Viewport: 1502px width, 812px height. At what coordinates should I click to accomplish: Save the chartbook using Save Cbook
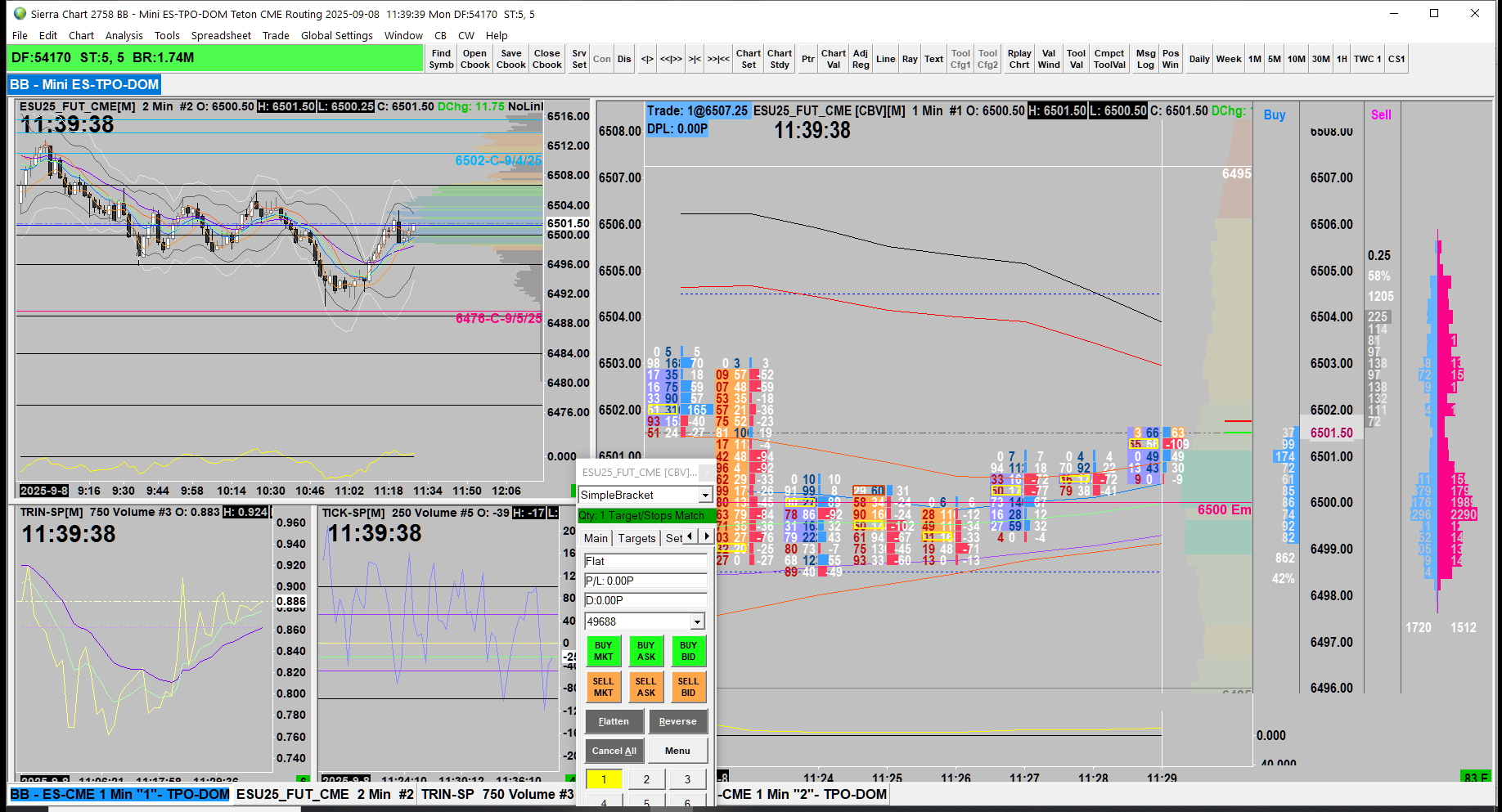tap(511, 59)
